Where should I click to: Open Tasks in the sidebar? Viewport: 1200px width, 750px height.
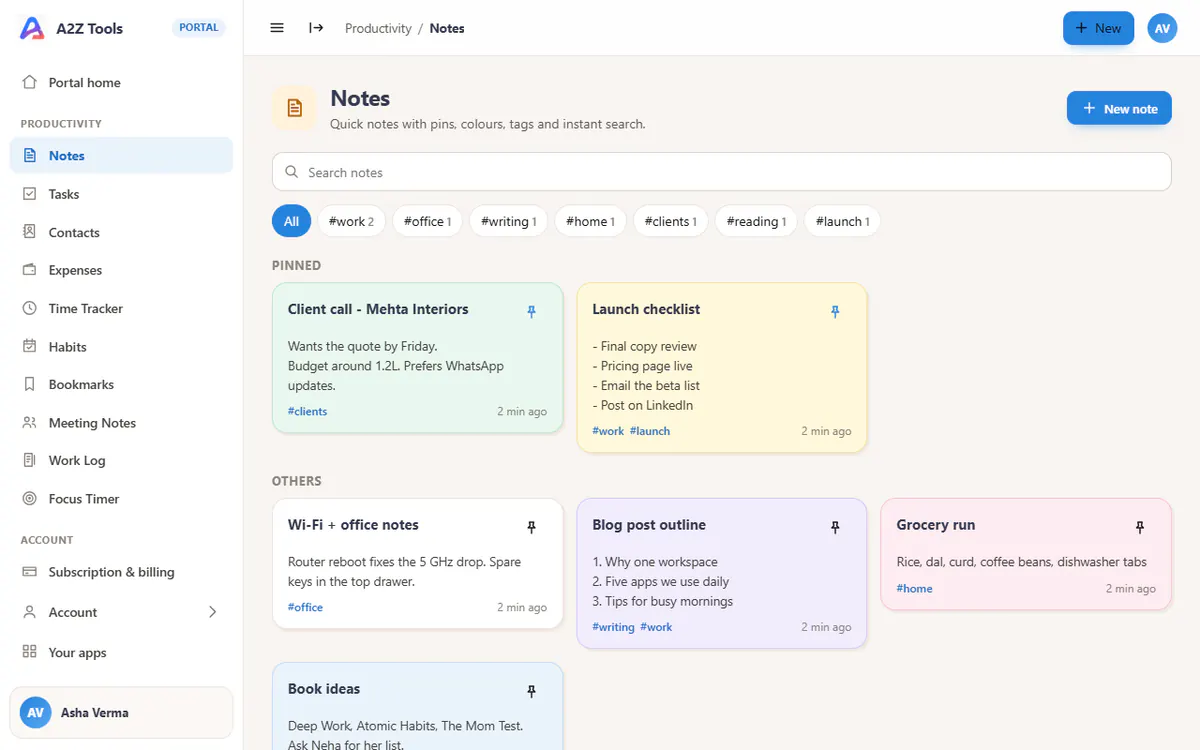coord(121,194)
